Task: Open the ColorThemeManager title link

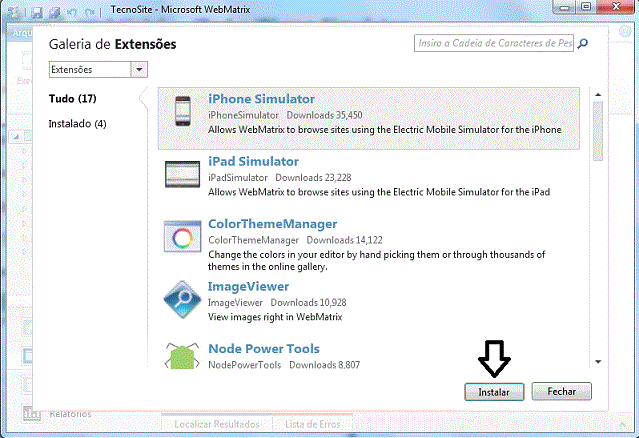Action: tap(272, 224)
